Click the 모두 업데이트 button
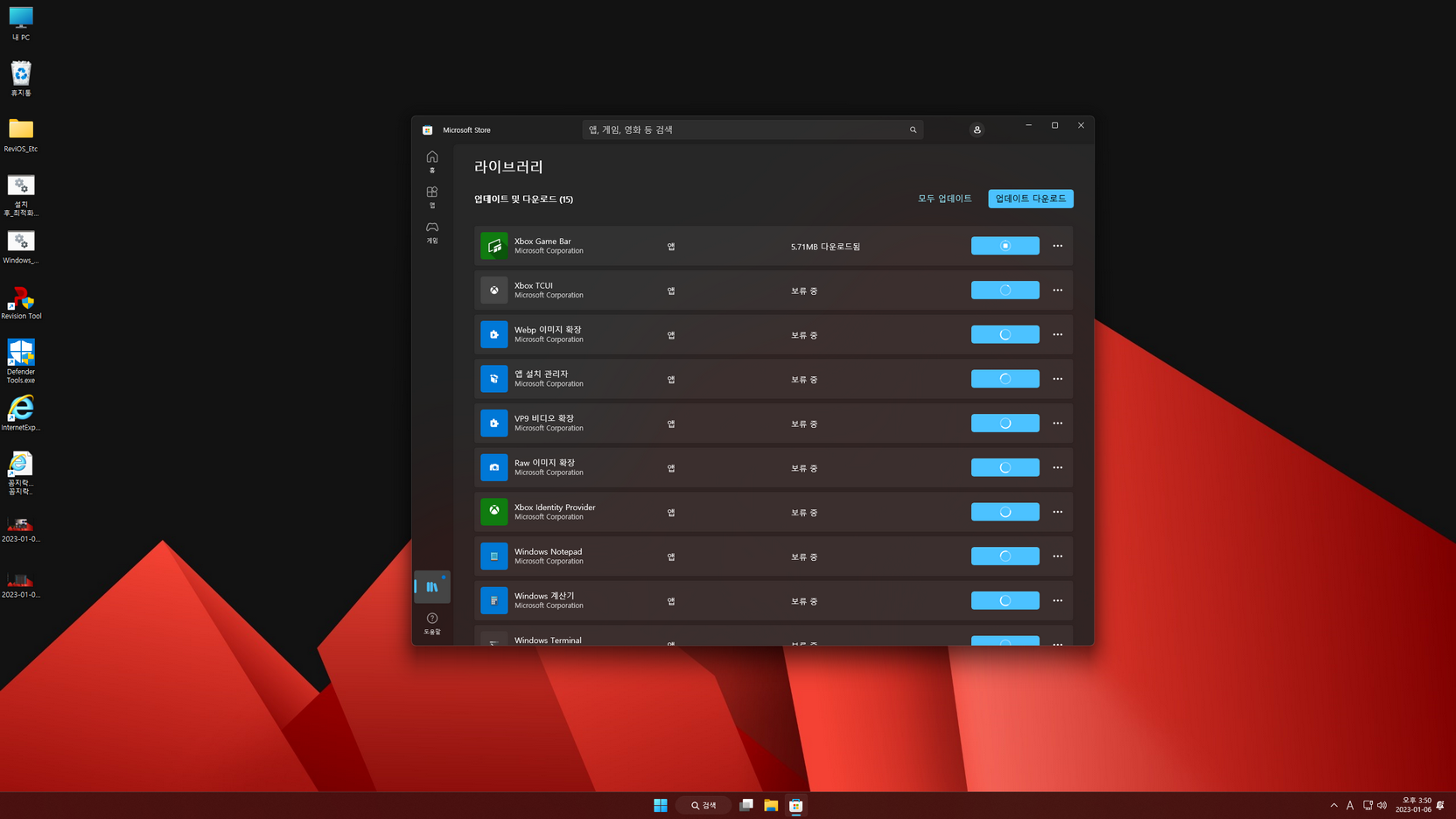 click(x=945, y=199)
